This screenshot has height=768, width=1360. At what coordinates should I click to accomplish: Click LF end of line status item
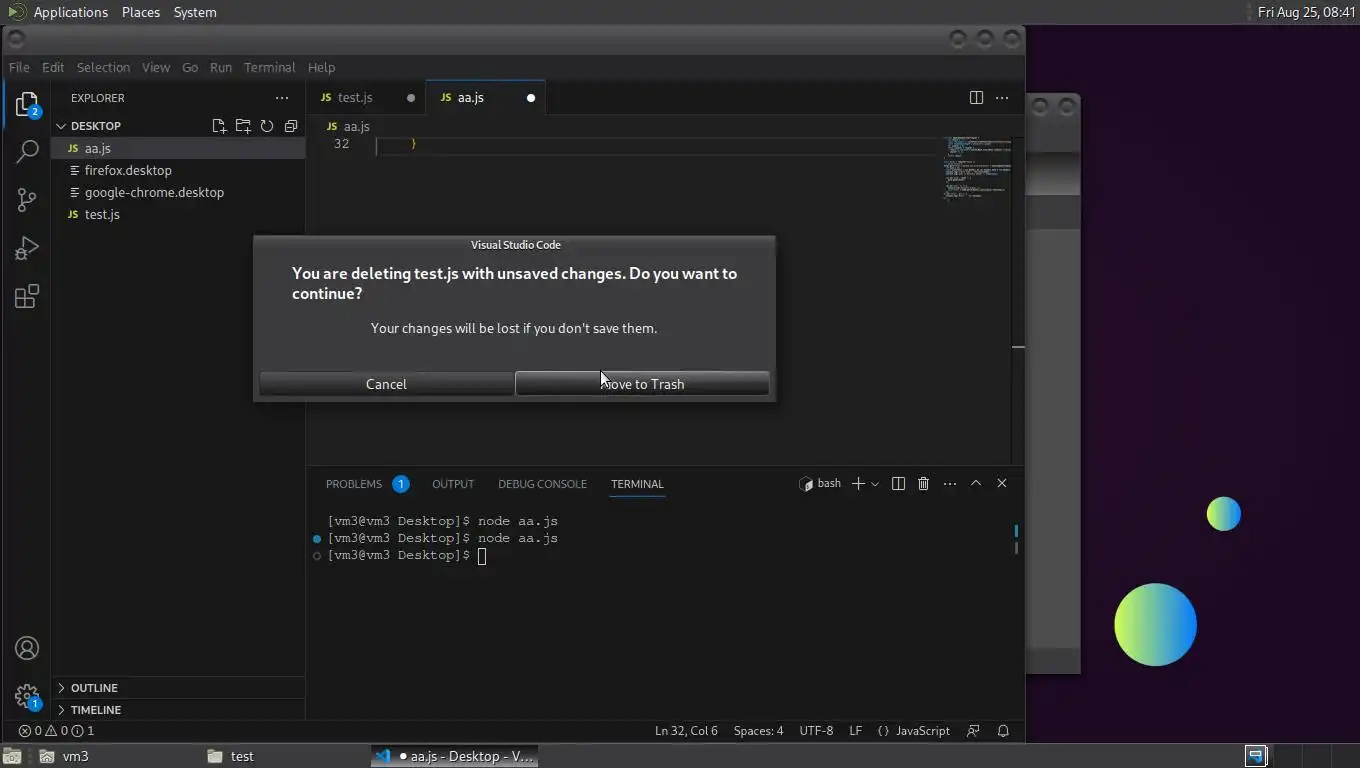point(855,731)
